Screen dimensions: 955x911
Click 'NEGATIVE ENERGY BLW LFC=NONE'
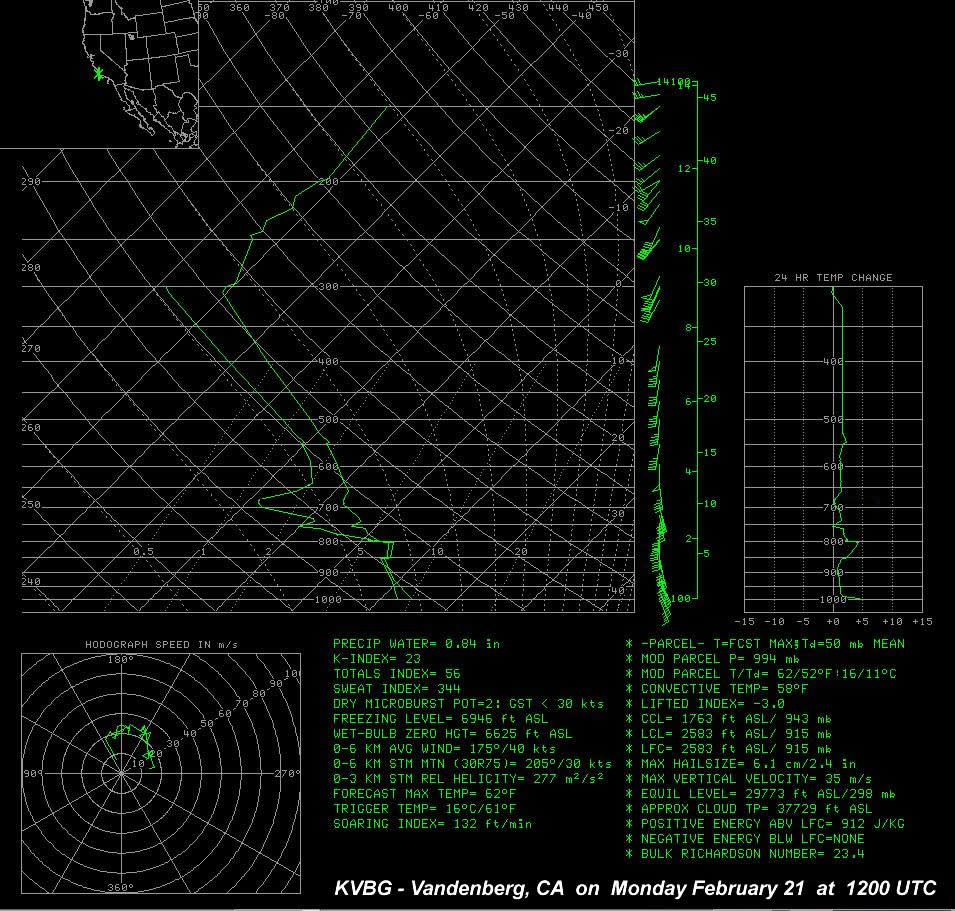(x=745, y=839)
